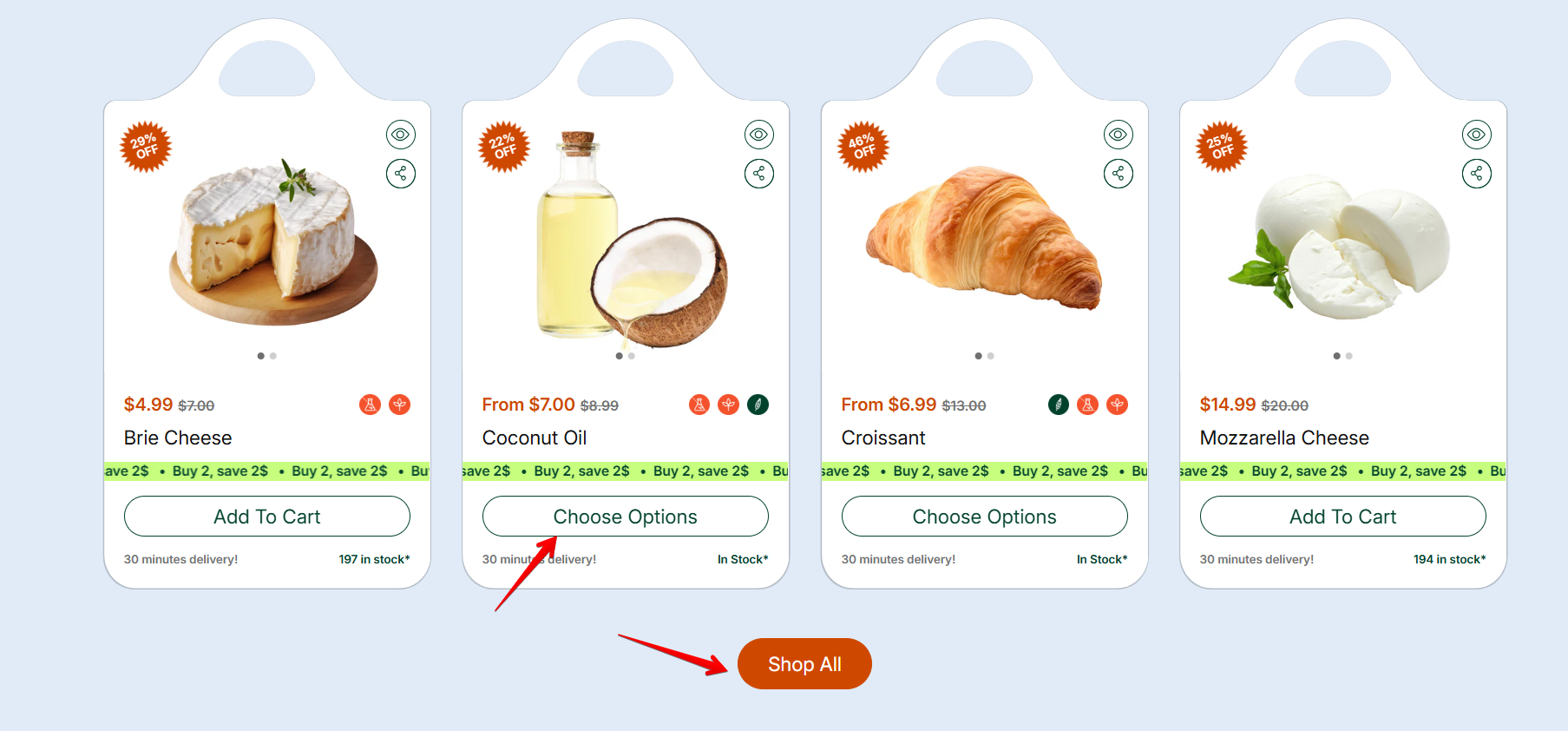Open quick view eye icon on Coconut Oil

759,135
